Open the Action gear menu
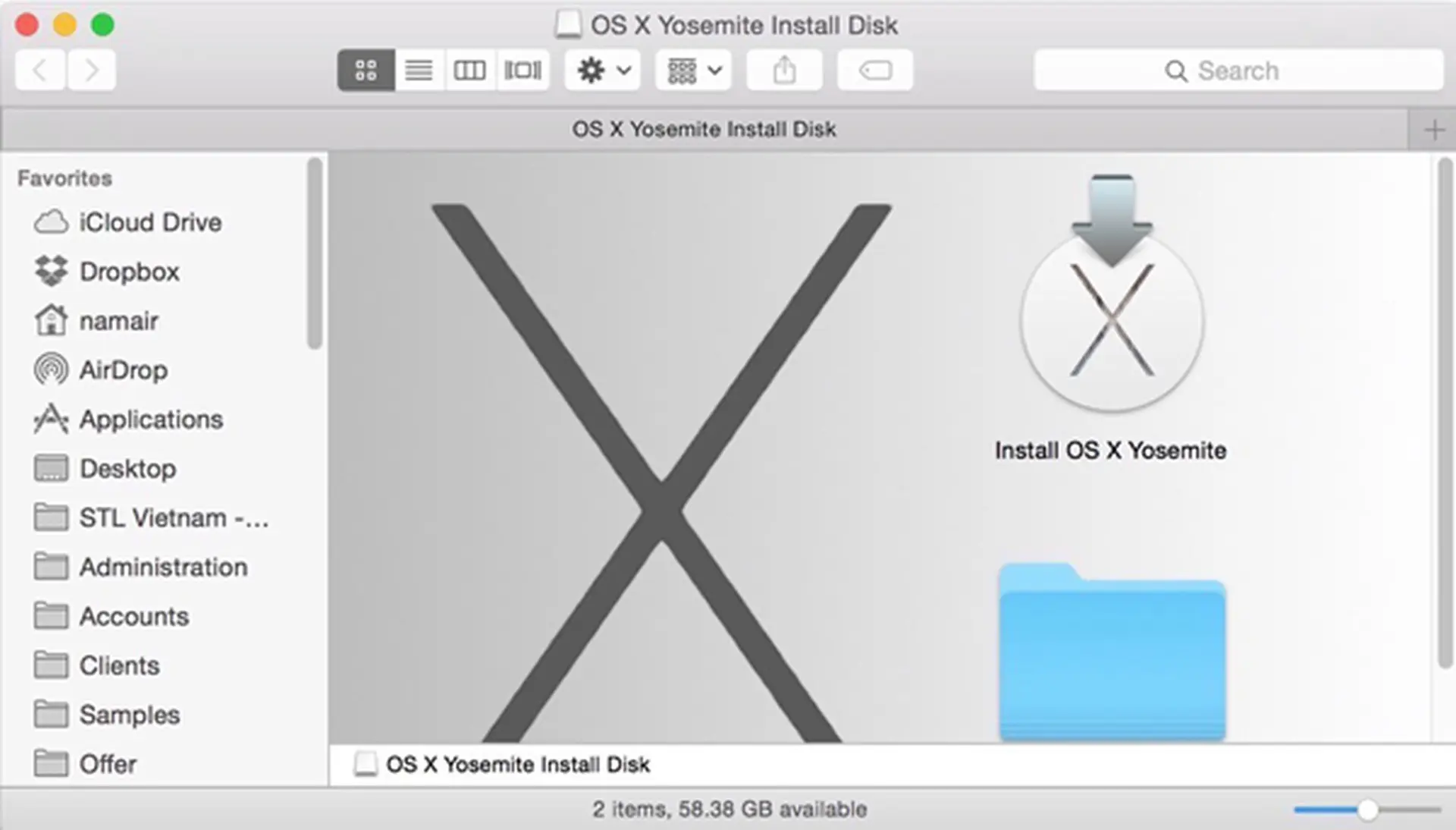This screenshot has height=830, width=1456. (603, 71)
